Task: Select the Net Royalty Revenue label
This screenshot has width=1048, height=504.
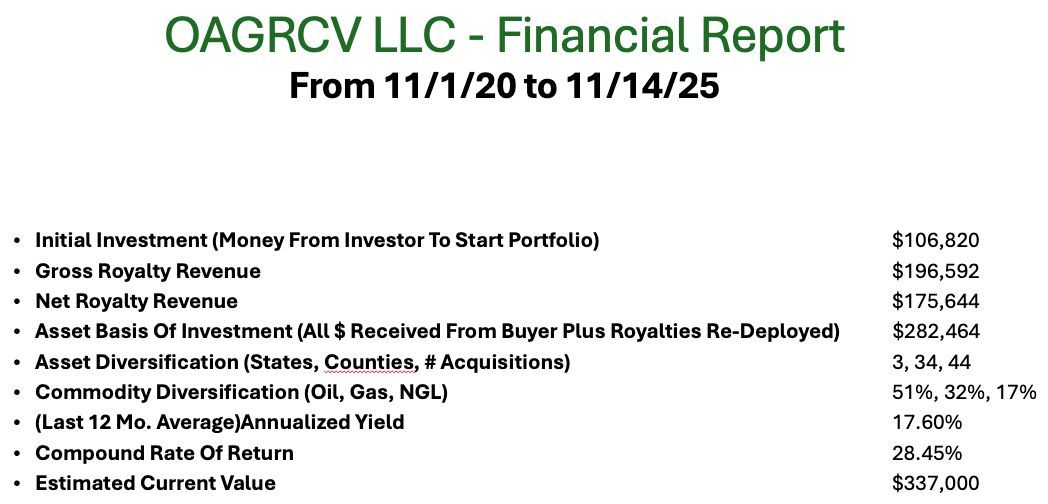Action: (136, 301)
